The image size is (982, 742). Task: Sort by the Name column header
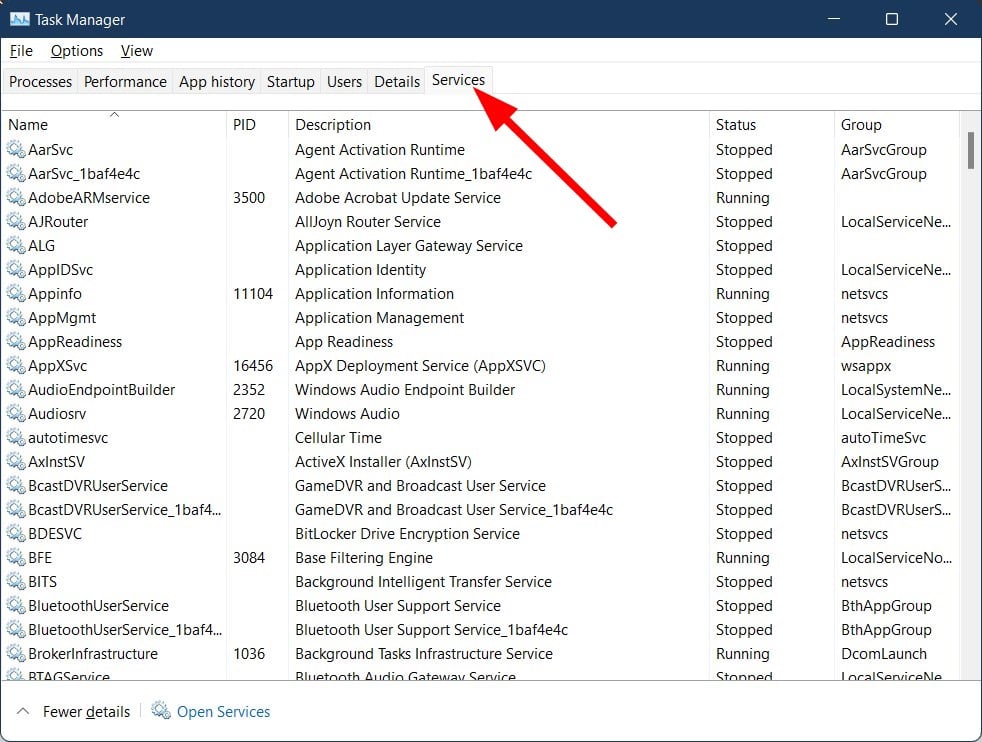click(x=113, y=124)
